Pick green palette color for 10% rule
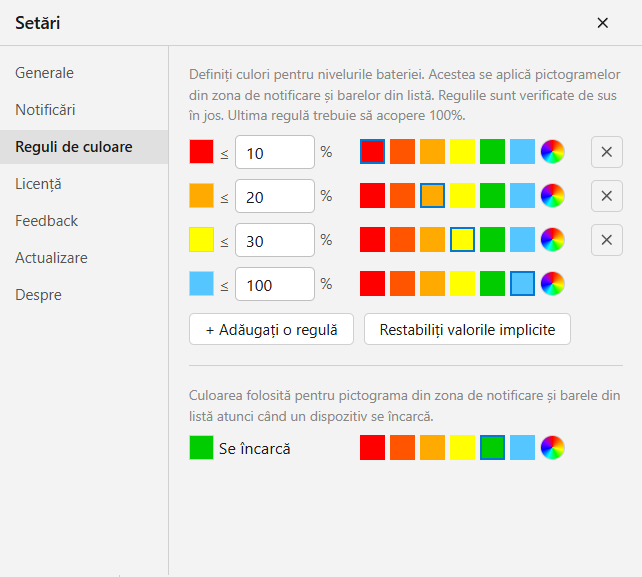The image size is (642, 577). pyautogui.click(x=492, y=152)
